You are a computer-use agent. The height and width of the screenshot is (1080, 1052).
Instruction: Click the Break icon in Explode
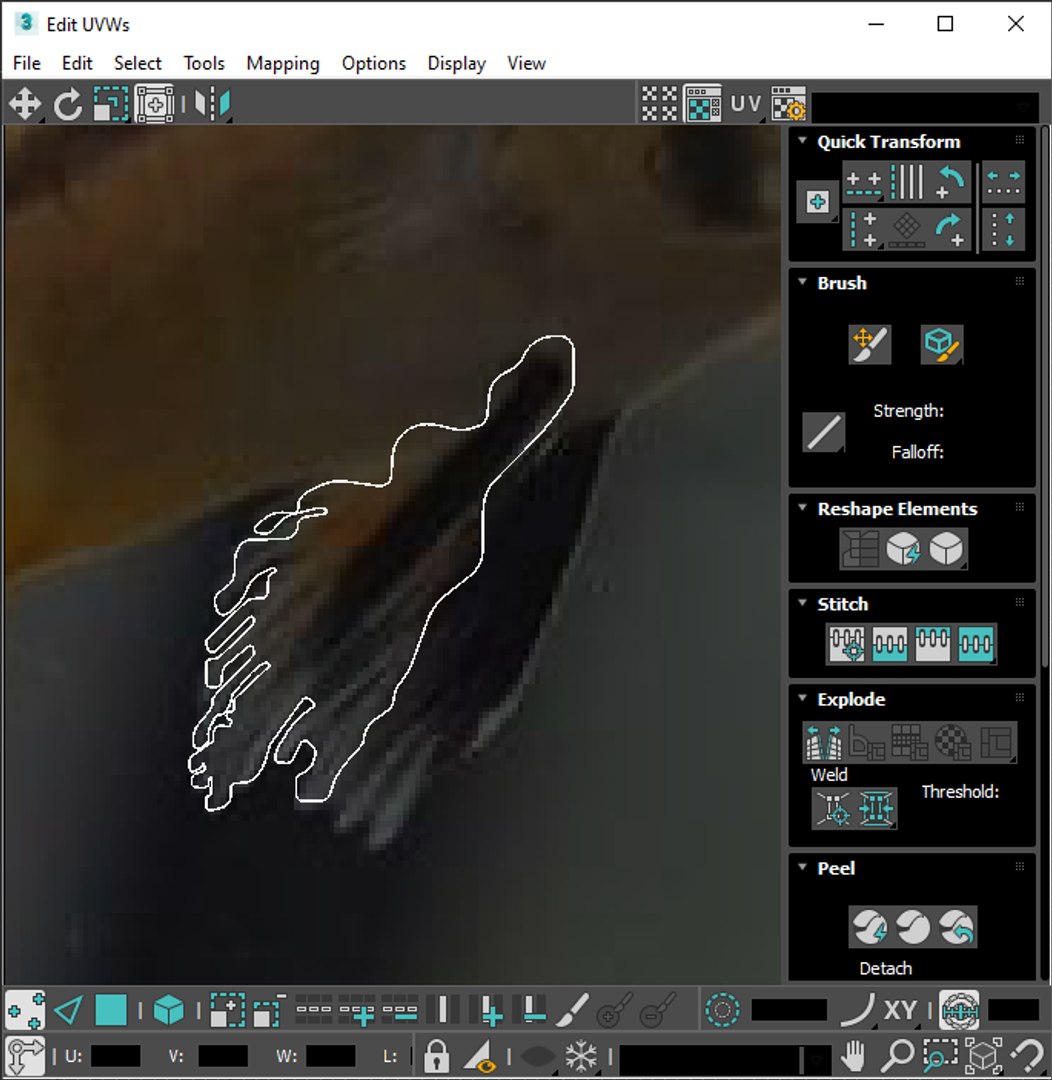point(824,742)
